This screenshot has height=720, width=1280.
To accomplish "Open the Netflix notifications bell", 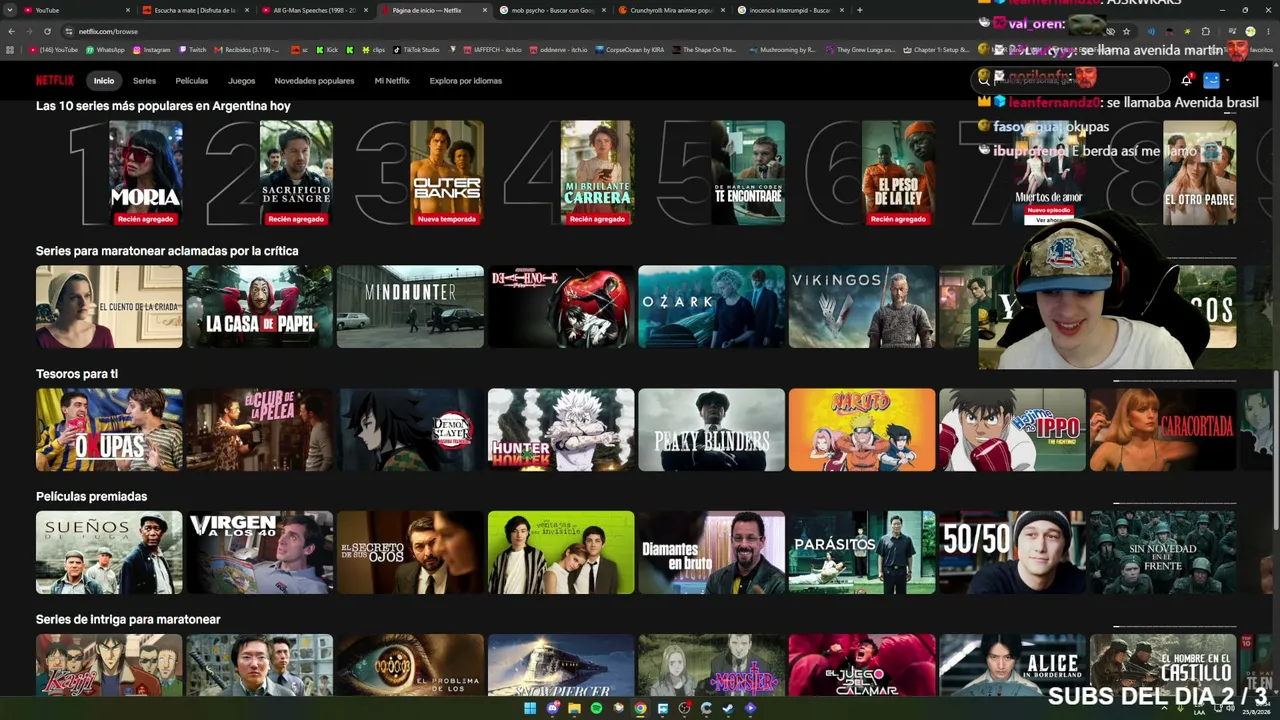I will (1186, 80).
